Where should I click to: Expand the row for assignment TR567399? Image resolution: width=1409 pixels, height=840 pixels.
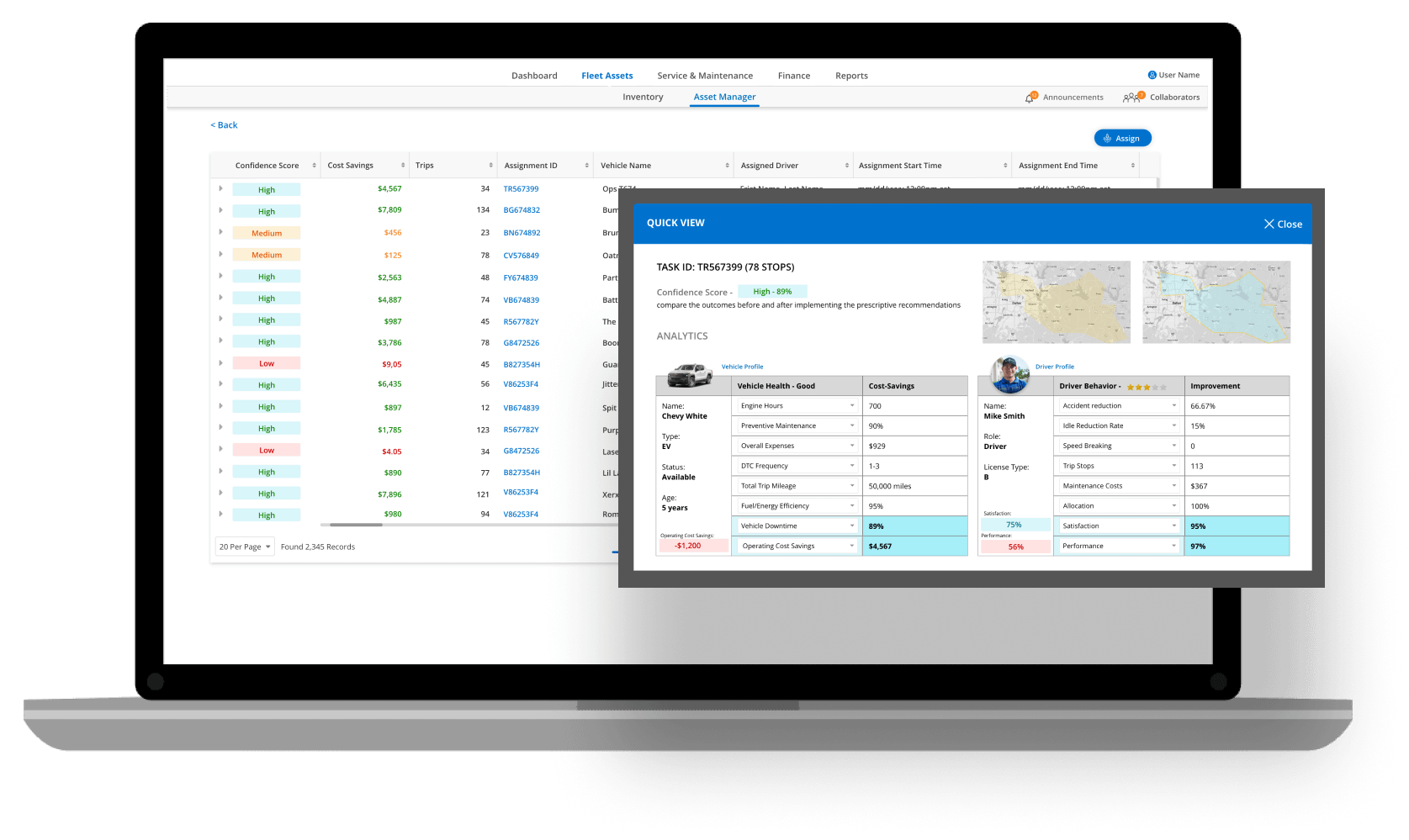click(220, 188)
